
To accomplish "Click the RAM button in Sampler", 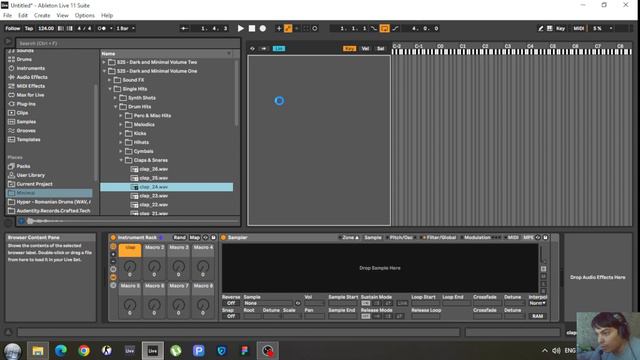I will (538, 316).
